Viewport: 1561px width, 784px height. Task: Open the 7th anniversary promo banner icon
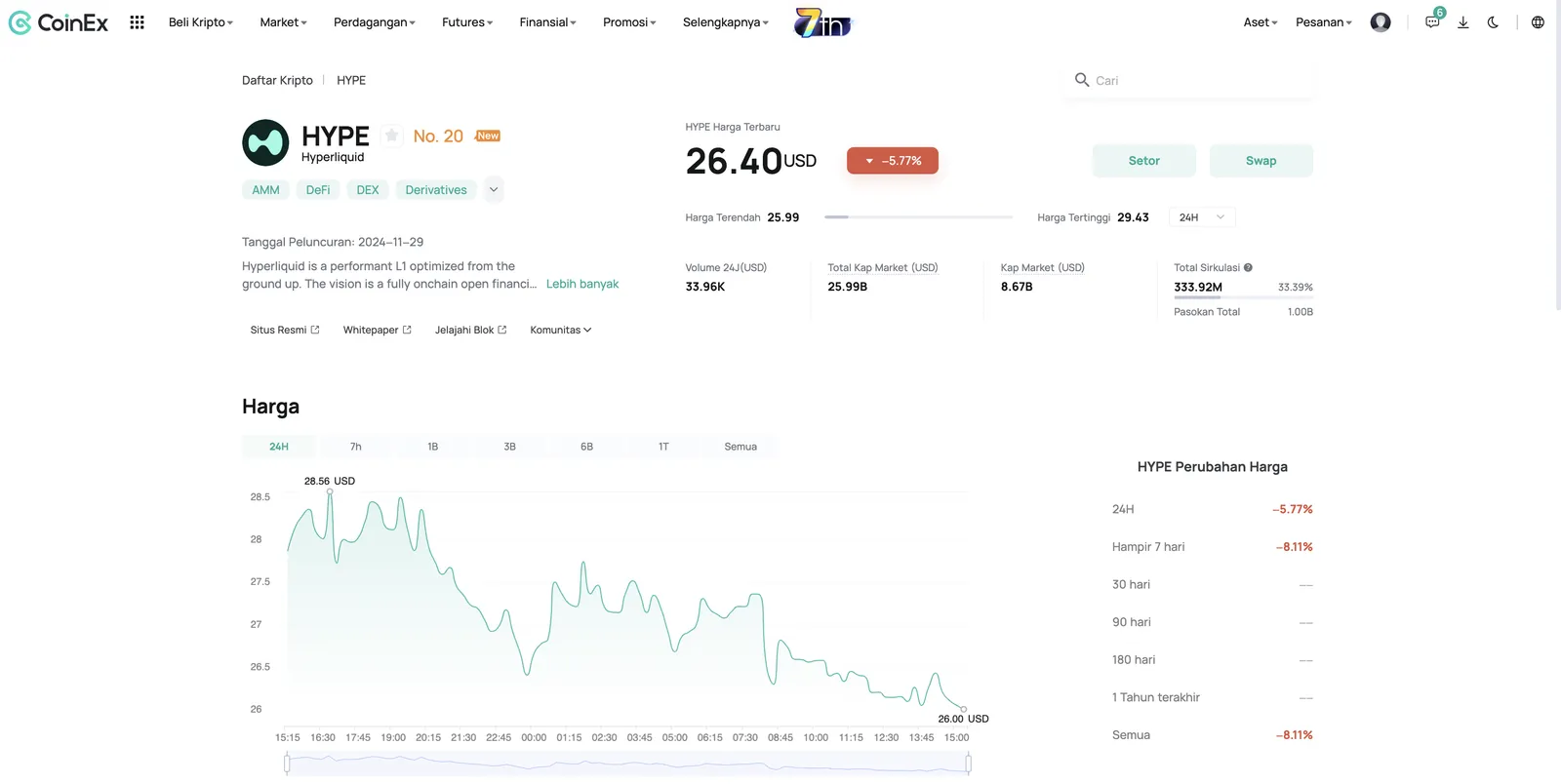[x=822, y=22]
